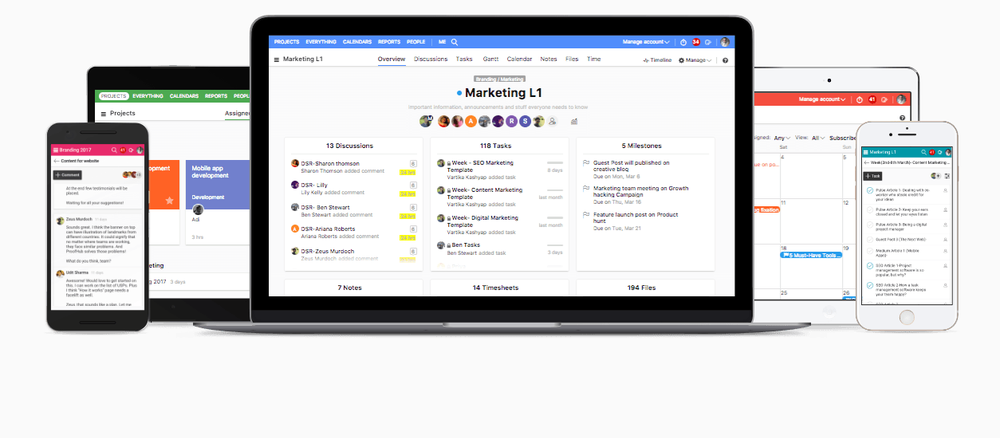
Task: Click progress bar of Ben Tasks row
Action: pos(555,245)
